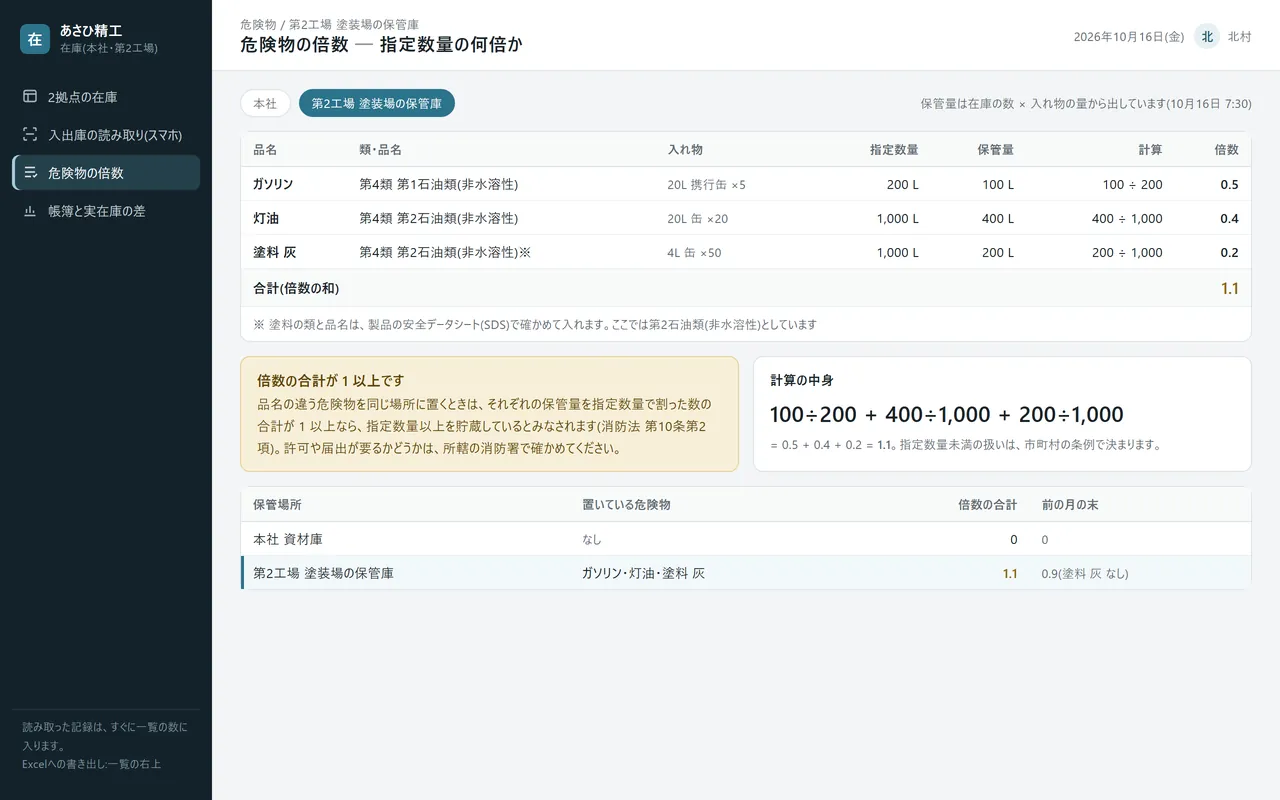This screenshot has height=800, width=1280.
Task: Click the 計算の中身 heading
Action: coord(802,380)
